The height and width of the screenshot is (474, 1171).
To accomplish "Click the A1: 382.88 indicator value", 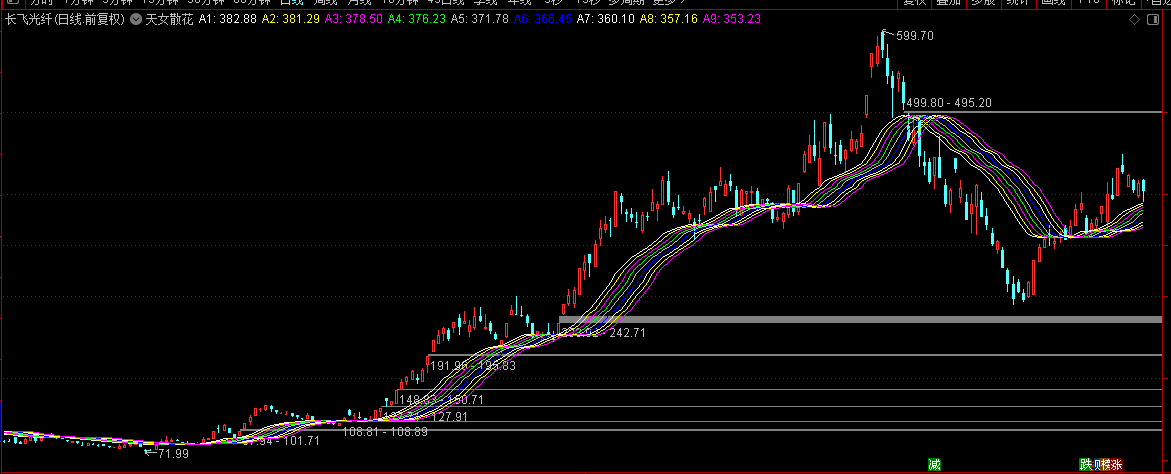I will [x=227, y=19].
